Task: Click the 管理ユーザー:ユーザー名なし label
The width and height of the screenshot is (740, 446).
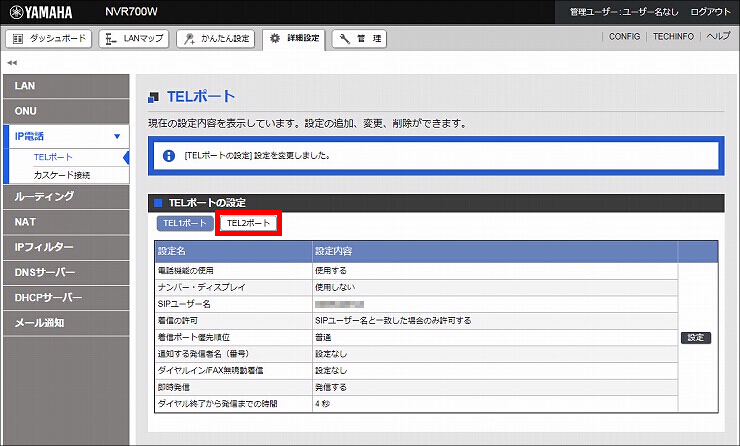Action: pos(624,12)
